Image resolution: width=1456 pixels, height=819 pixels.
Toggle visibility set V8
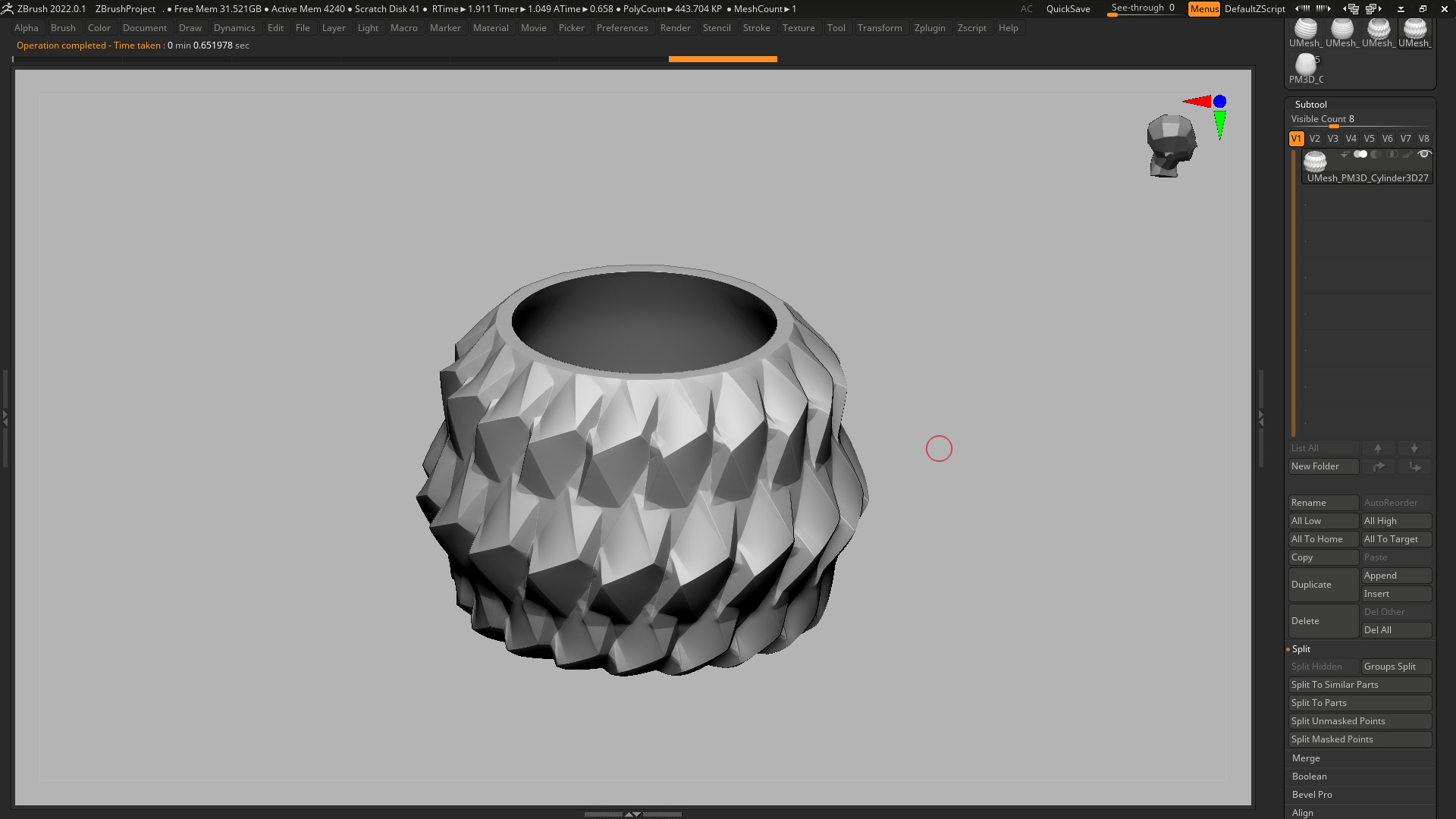tap(1423, 139)
